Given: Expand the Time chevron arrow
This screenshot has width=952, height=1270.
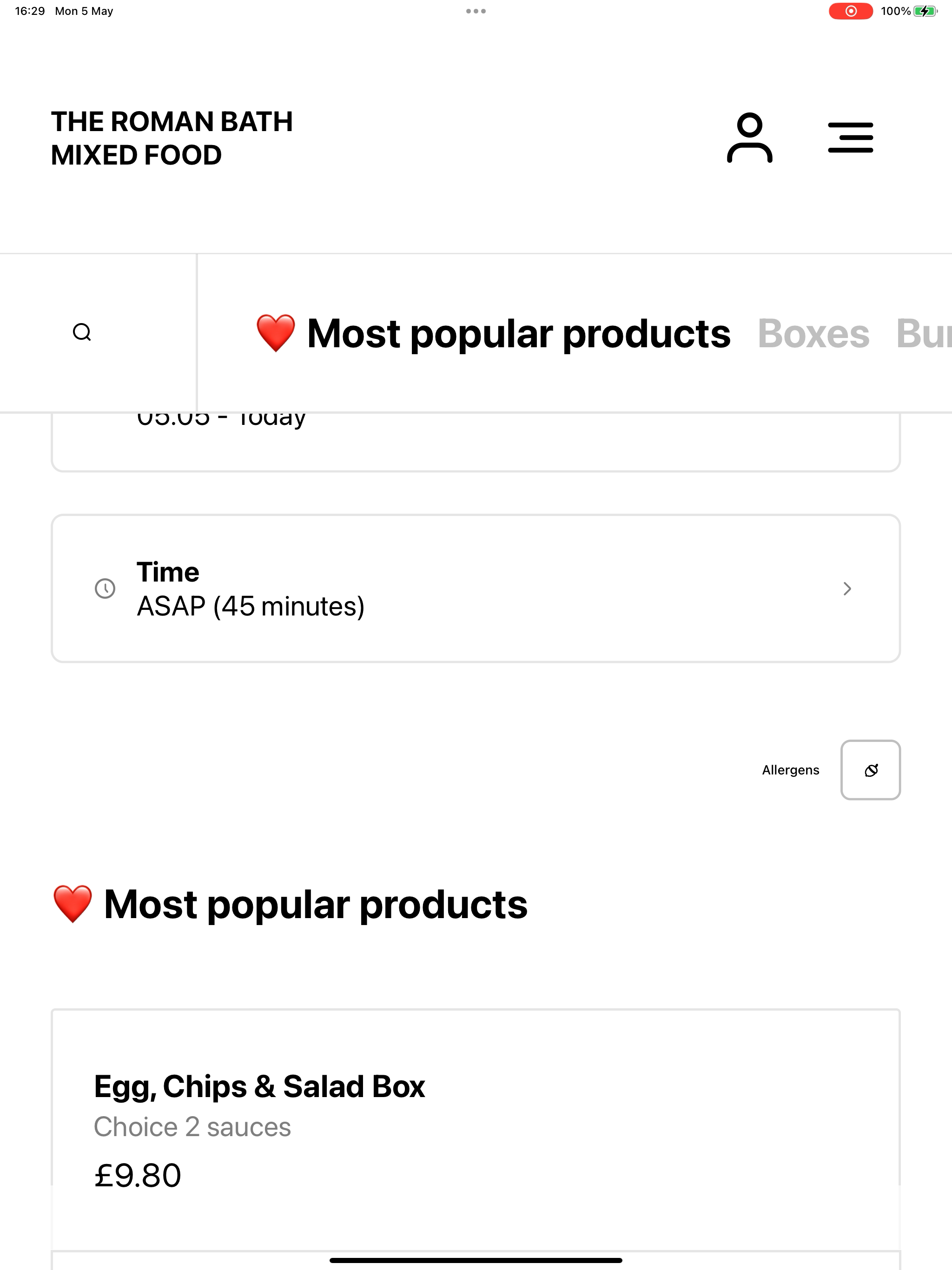Looking at the screenshot, I should coord(847,589).
